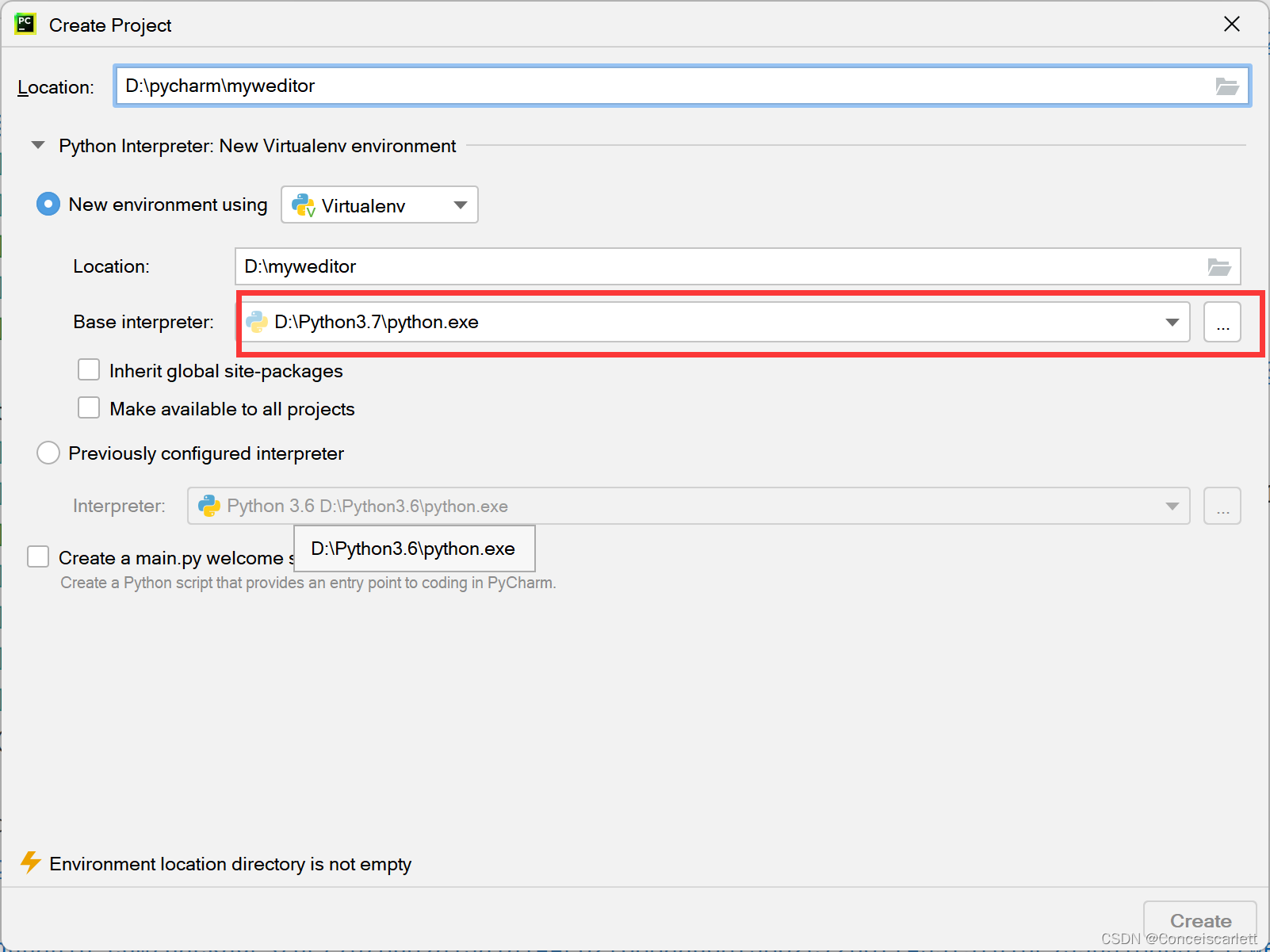Click the browse ... button beside the Interpreter field
The height and width of the screenshot is (952, 1270).
[x=1222, y=506]
